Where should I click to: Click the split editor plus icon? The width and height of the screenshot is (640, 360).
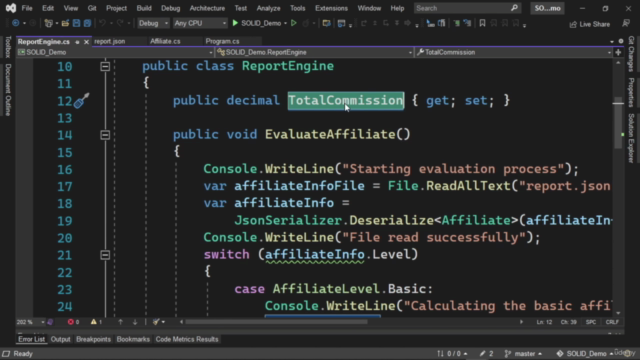(x=618, y=52)
